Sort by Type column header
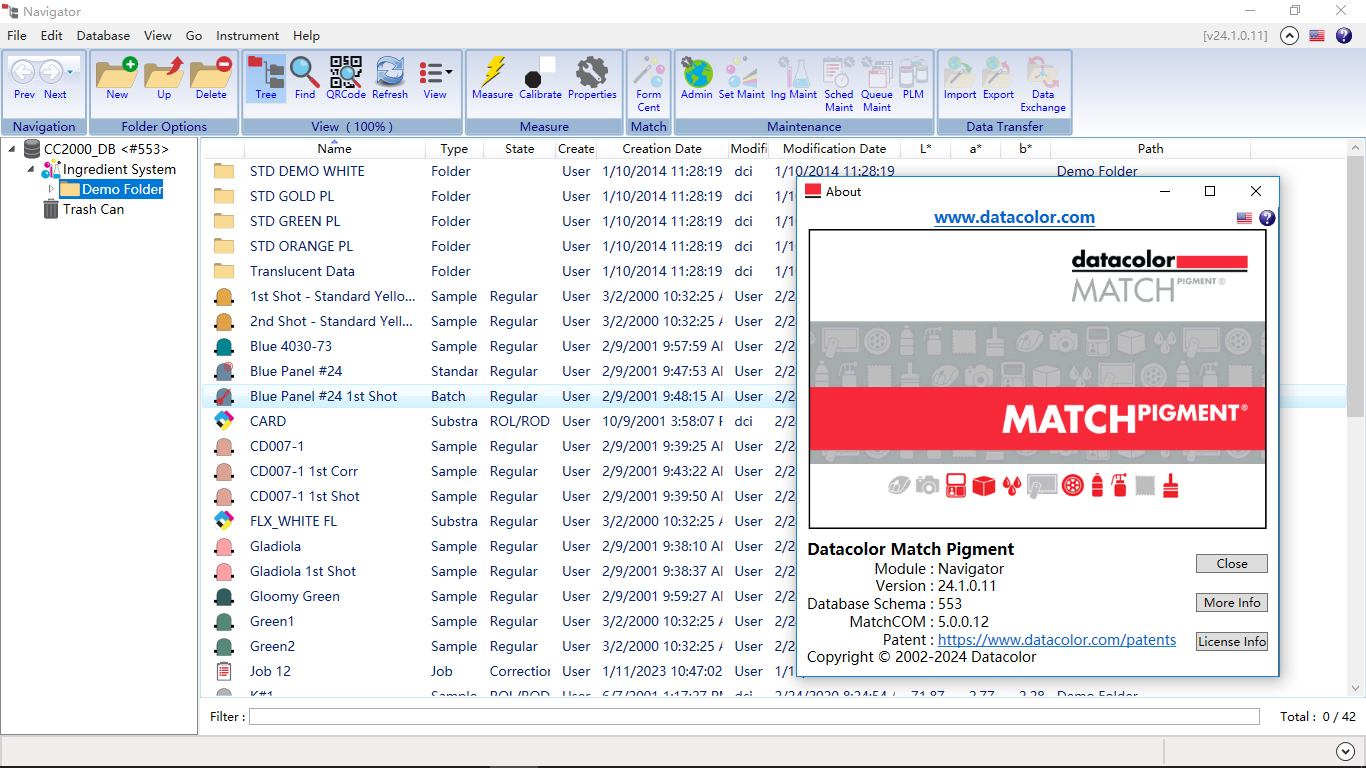 [454, 148]
